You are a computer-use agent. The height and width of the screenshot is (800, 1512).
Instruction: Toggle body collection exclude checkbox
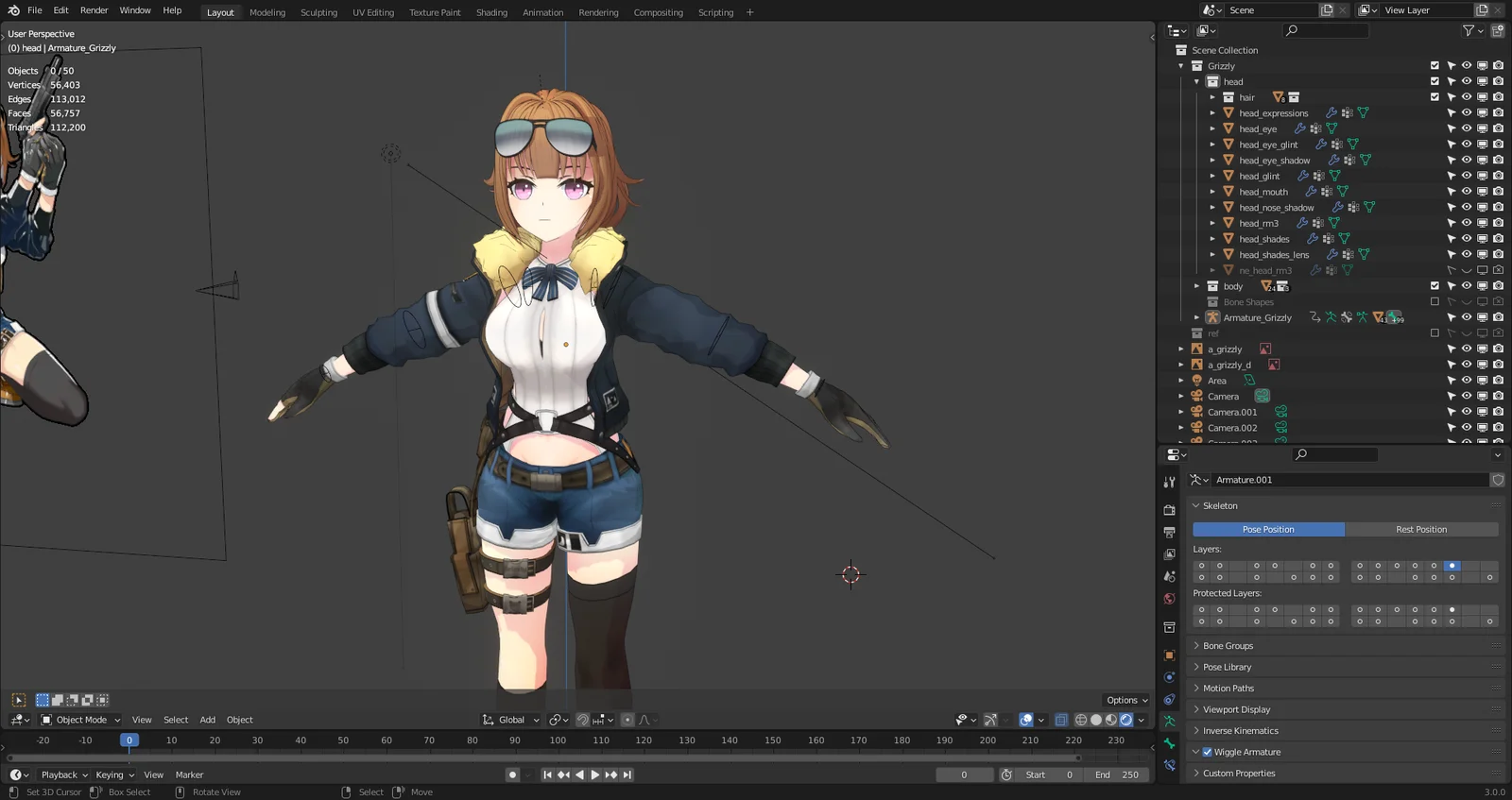tap(1435, 286)
